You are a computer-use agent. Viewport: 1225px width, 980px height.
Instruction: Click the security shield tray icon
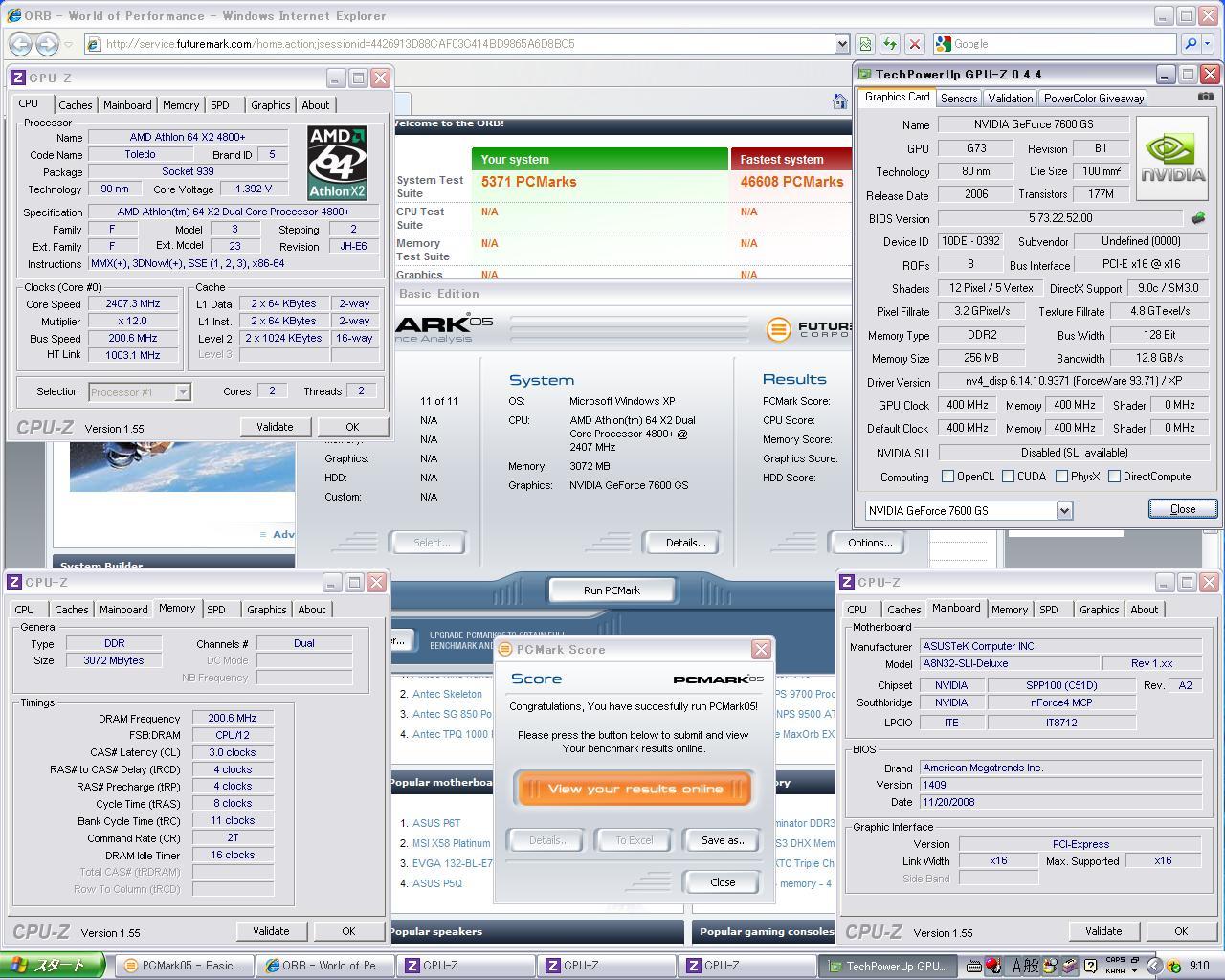[x=1173, y=966]
